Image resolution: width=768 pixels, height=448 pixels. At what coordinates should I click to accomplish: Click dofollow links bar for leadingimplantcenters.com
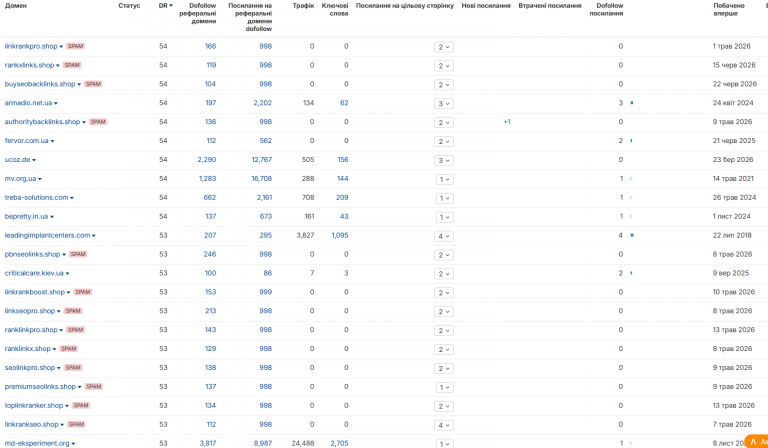pyautogui.click(x=632, y=236)
